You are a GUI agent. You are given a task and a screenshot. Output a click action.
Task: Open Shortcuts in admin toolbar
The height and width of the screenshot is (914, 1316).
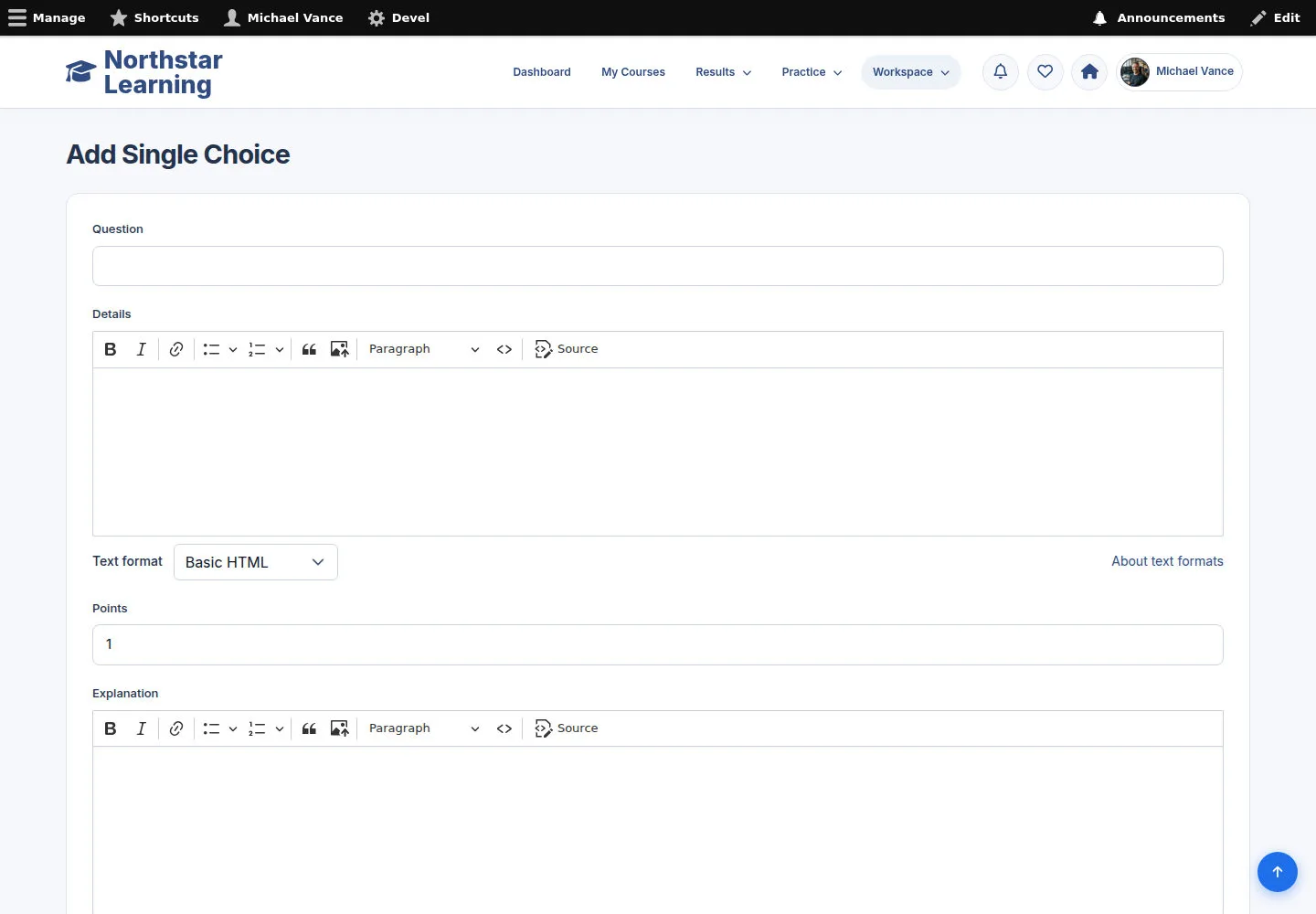[x=154, y=18]
